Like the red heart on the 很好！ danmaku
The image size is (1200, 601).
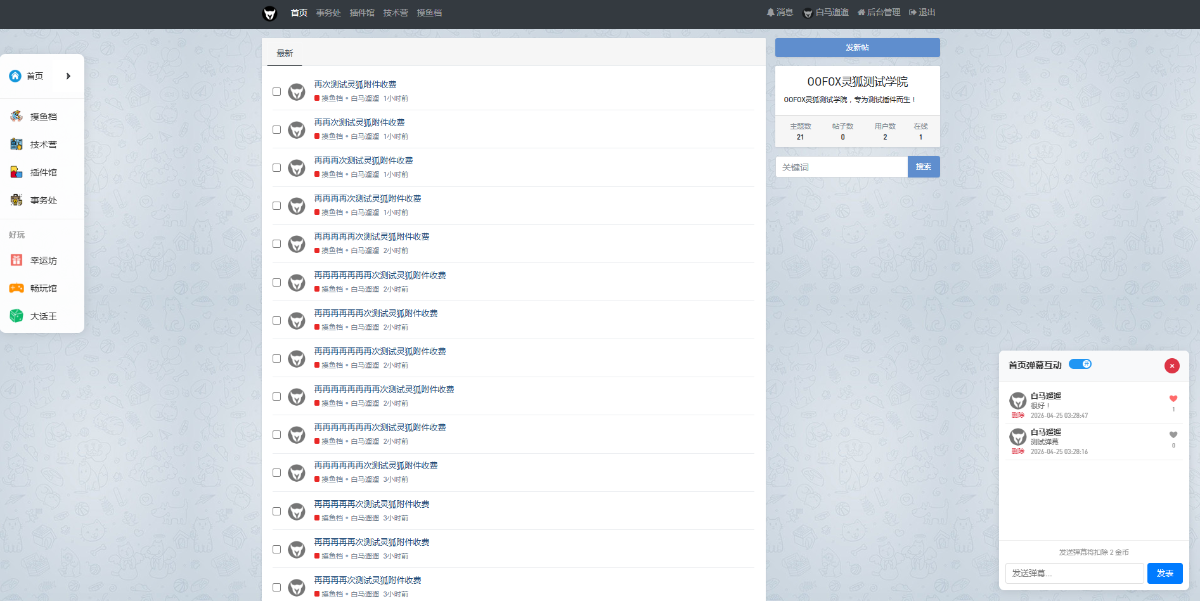(x=1173, y=399)
